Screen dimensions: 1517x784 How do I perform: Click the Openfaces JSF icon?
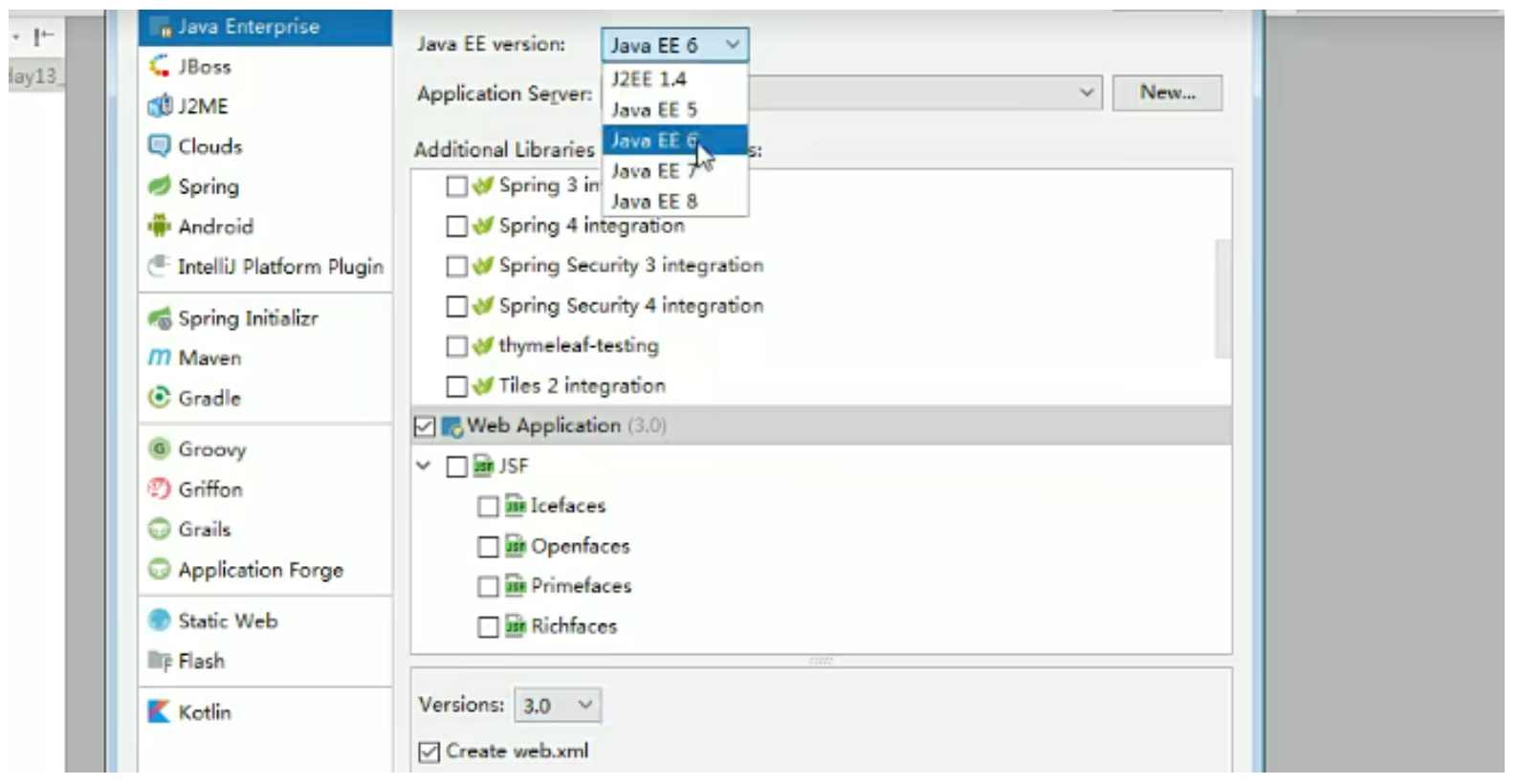pos(516,546)
